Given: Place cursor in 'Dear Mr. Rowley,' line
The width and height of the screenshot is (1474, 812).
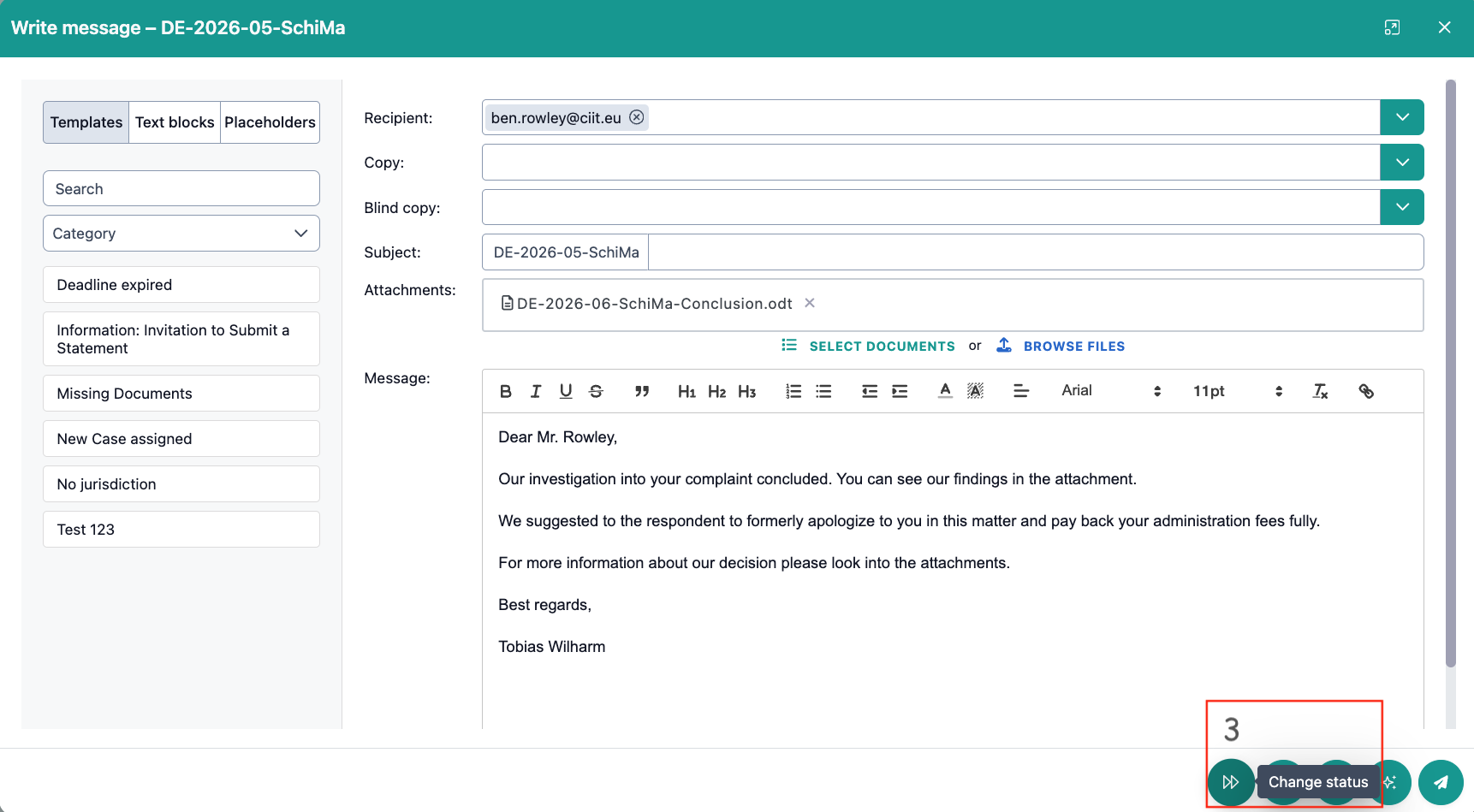Looking at the screenshot, I should pyautogui.click(x=557, y=437).
